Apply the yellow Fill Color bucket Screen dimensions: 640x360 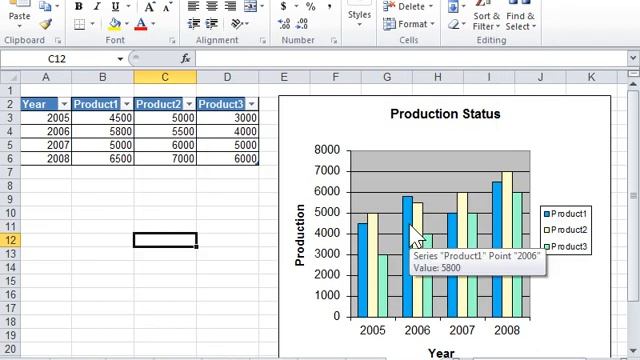pyautogui.click(x=114, y=24)
